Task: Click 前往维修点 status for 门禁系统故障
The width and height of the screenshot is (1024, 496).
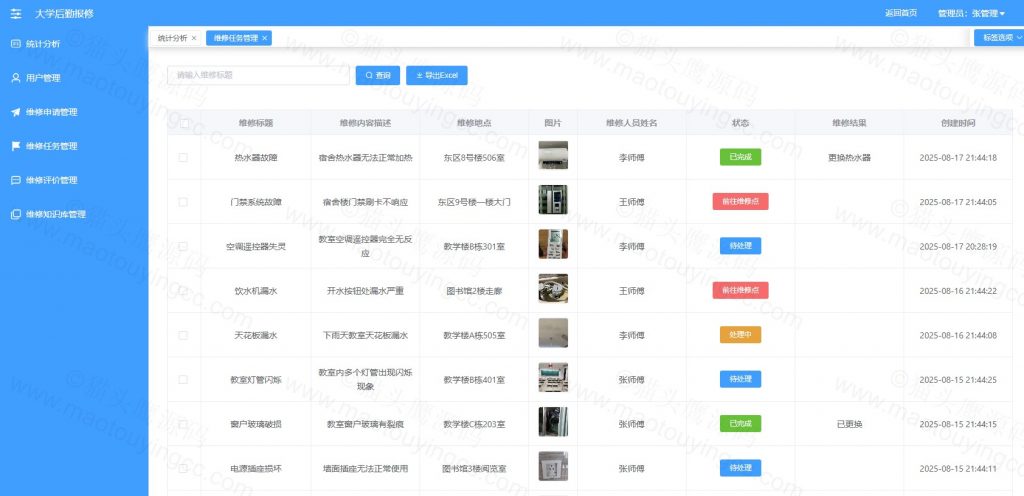Action: [741, 202]
